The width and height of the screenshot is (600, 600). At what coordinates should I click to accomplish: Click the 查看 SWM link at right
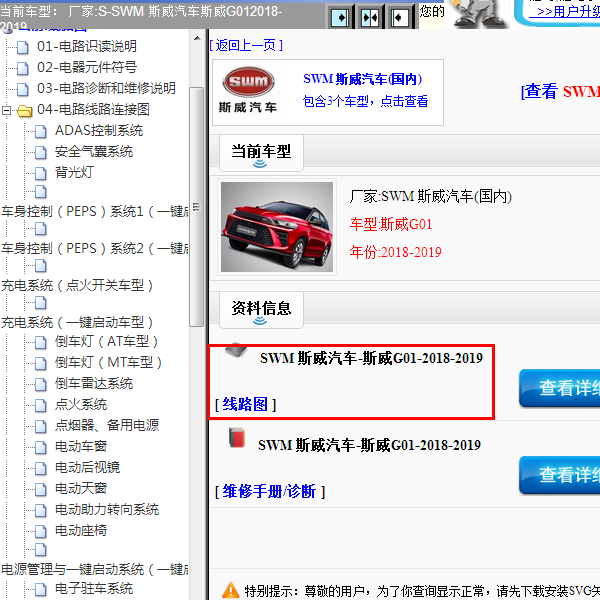[x=560, y=92]
